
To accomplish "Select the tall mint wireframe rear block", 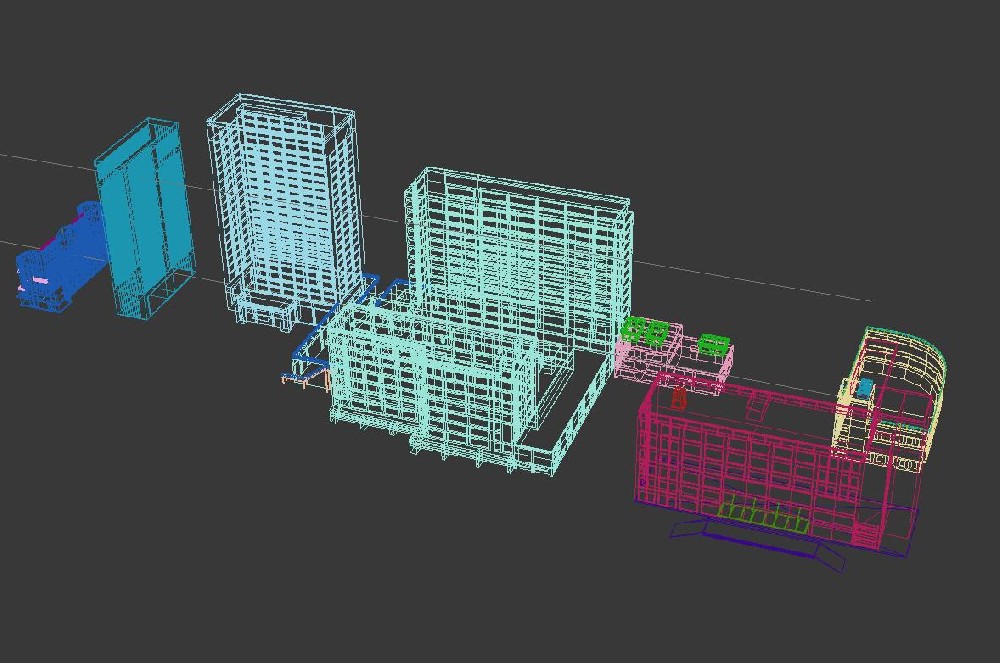I will point(520,261).
